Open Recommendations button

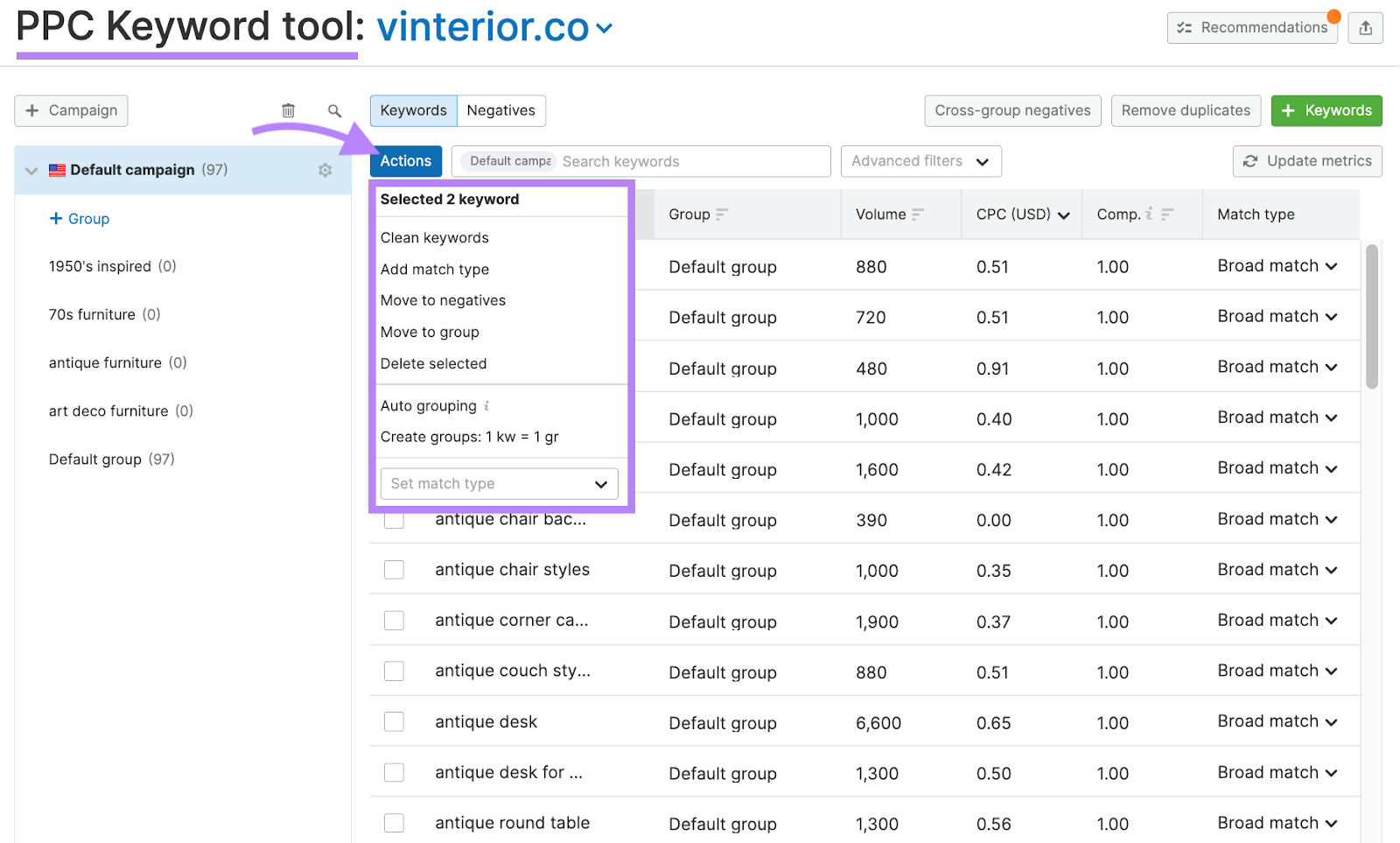point(1252,28)
